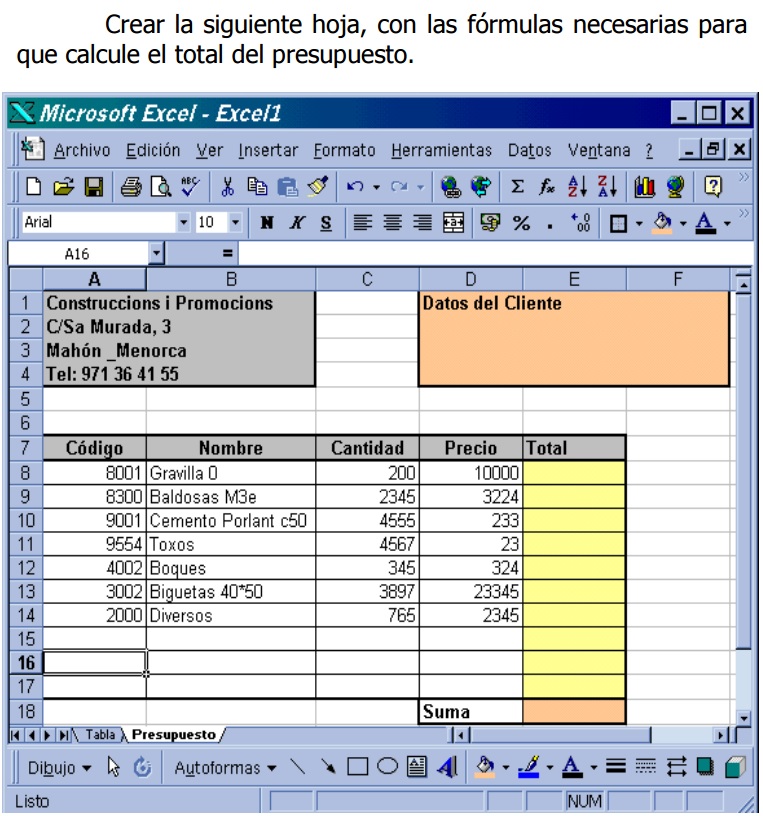Viewport: 763px width, 816px height.
Task: Expand the Autoformas menu
Action: 225,768
